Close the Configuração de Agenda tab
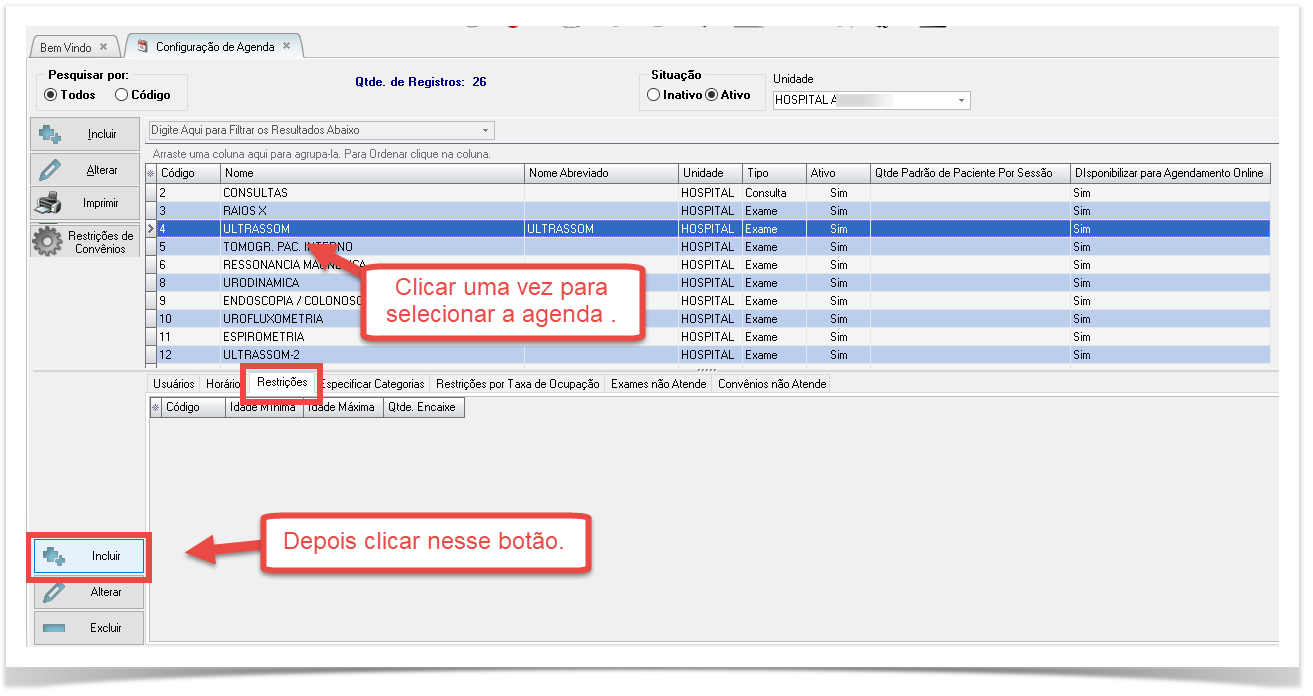1313x696 pixels. [x=286, y=46]
